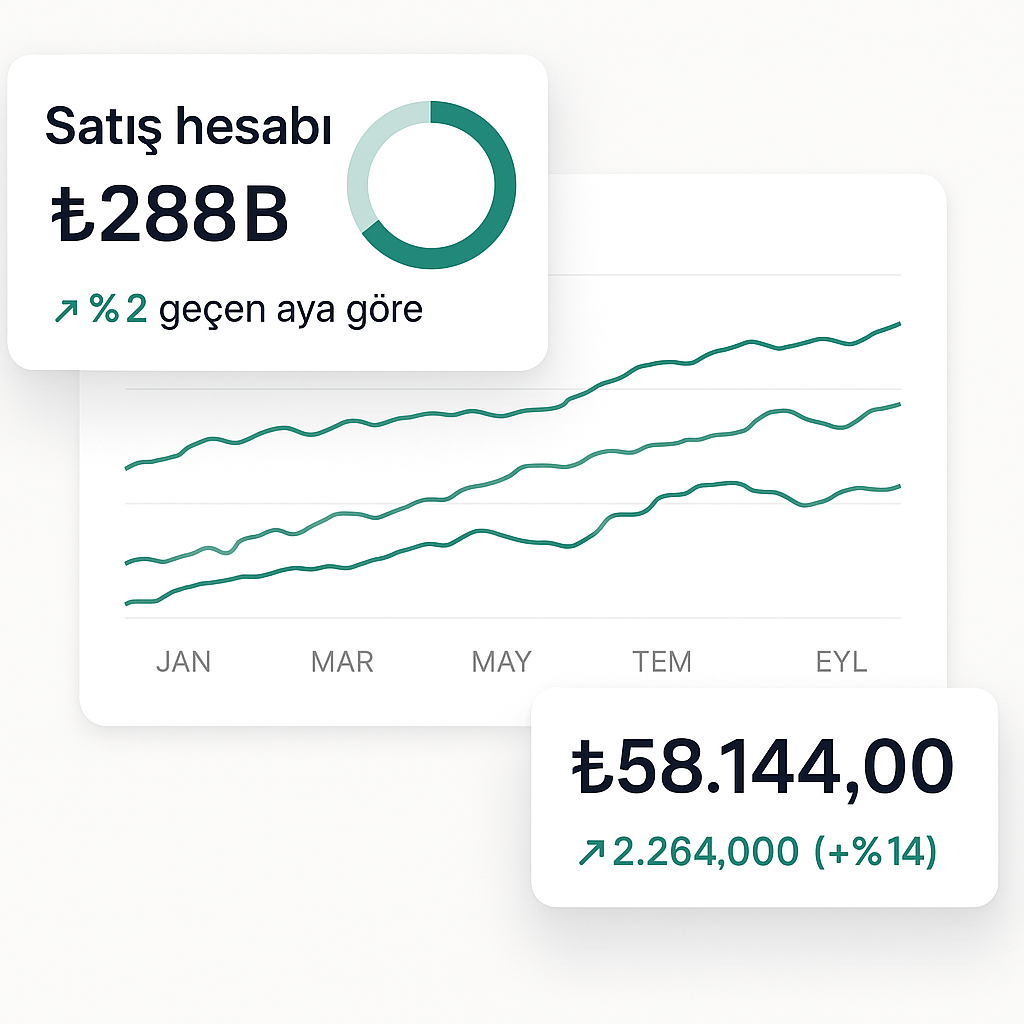This screenshot has height=1024, width=1024.
Task: Click the %2 growth percentage
Action: 118,309
